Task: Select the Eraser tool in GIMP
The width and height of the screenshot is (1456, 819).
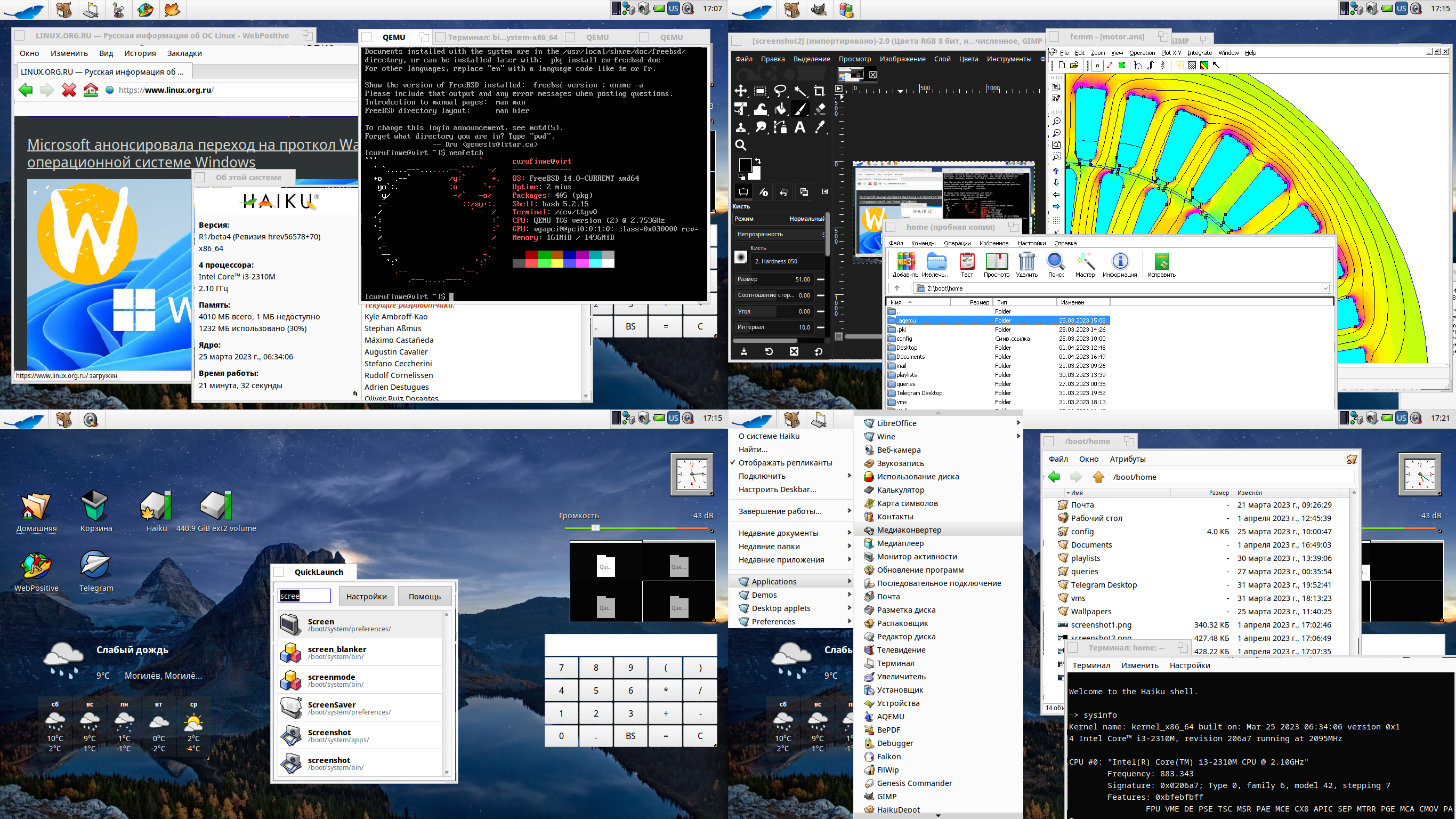Action: [x=820, y=109]
